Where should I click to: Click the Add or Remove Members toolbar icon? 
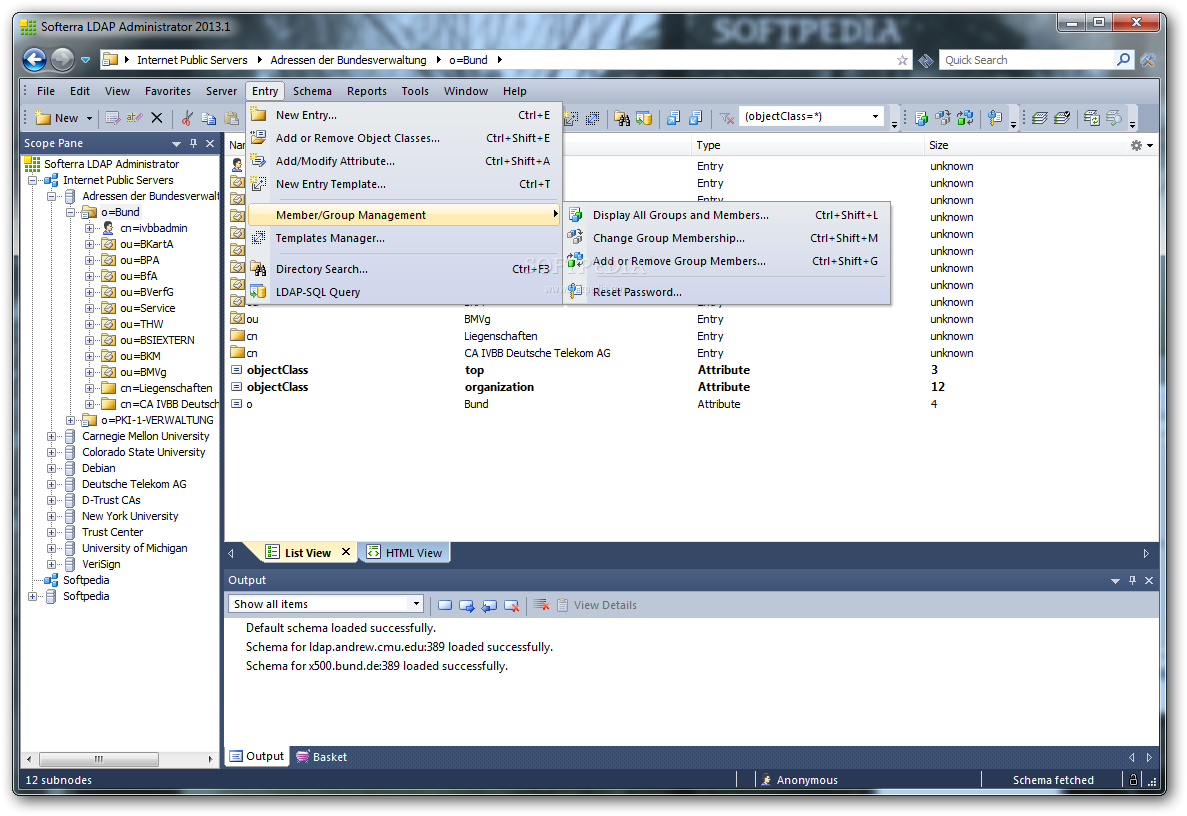click(x=965, y=117)
